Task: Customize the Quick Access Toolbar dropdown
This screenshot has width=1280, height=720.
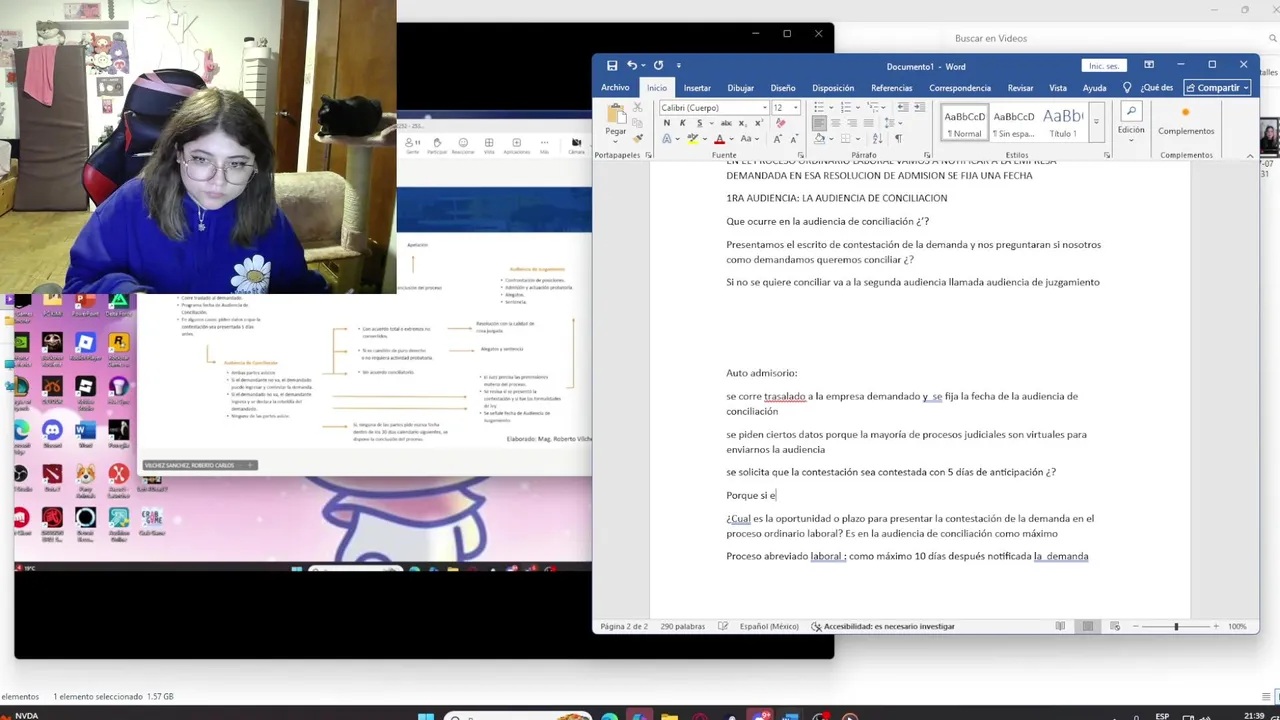Action: click(678, 65)
